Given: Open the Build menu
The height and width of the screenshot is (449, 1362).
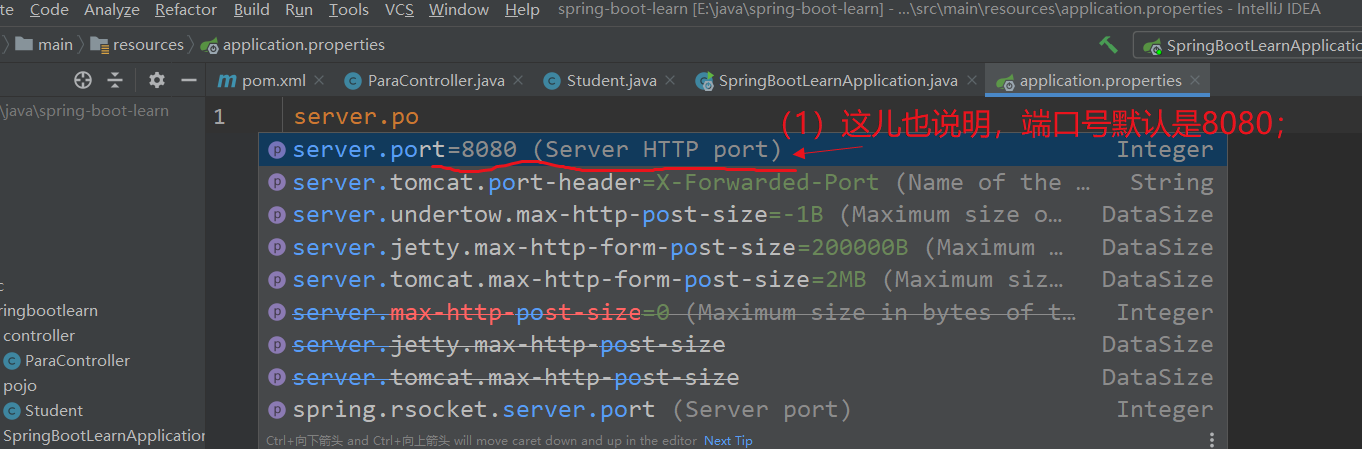Looking at the screenshot, I should [x=252, y=10].
